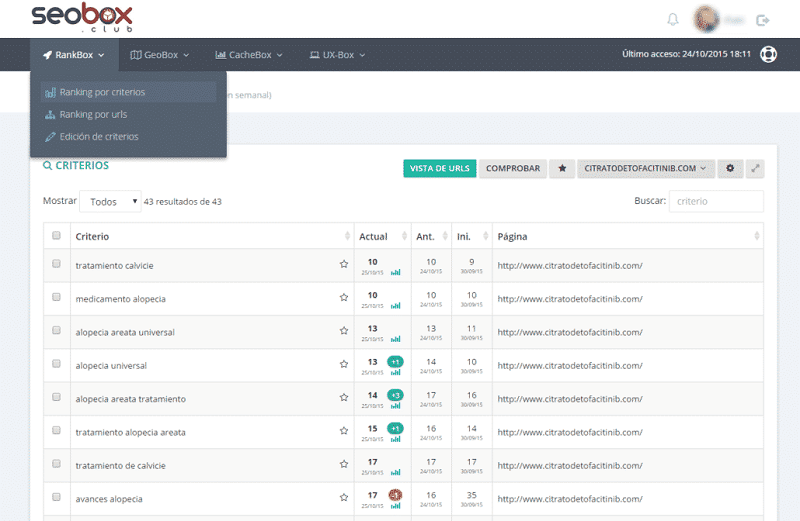Open page link for 'alopecia universal'
This screenshot has width=800, height=521.
(570, 365)
